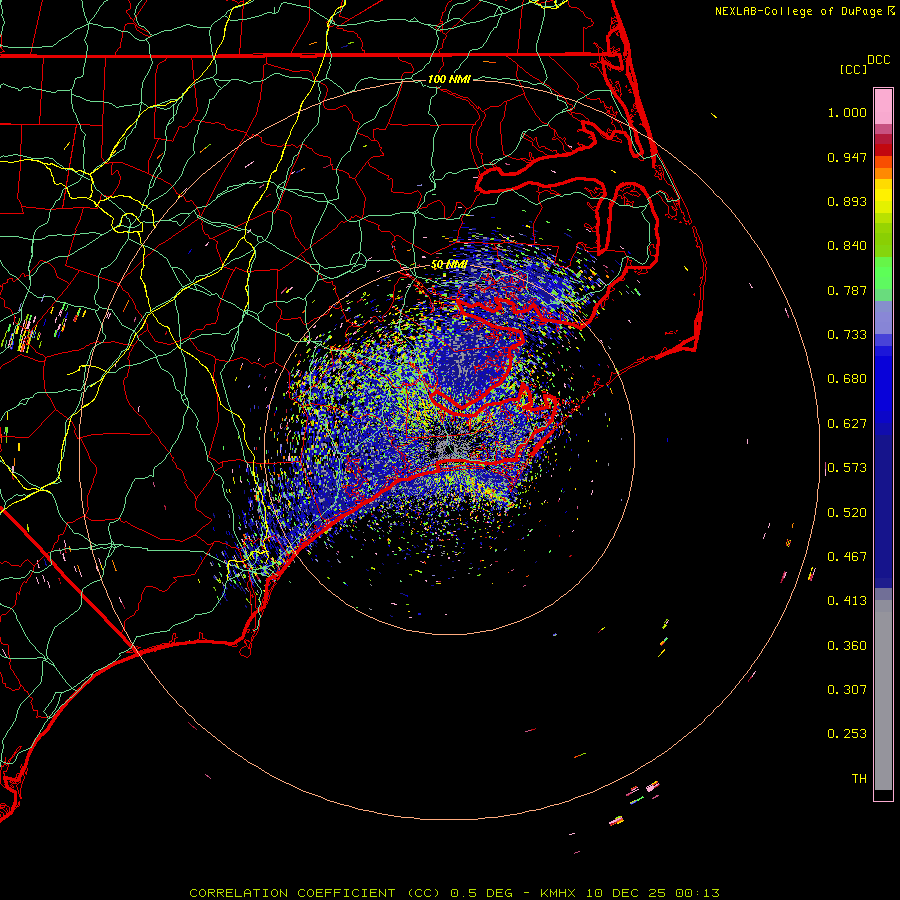Click the 50 NMI range ring label
The height and width of the screenshot is (900, 900).
pyautogui.click(x=449, y=265)
